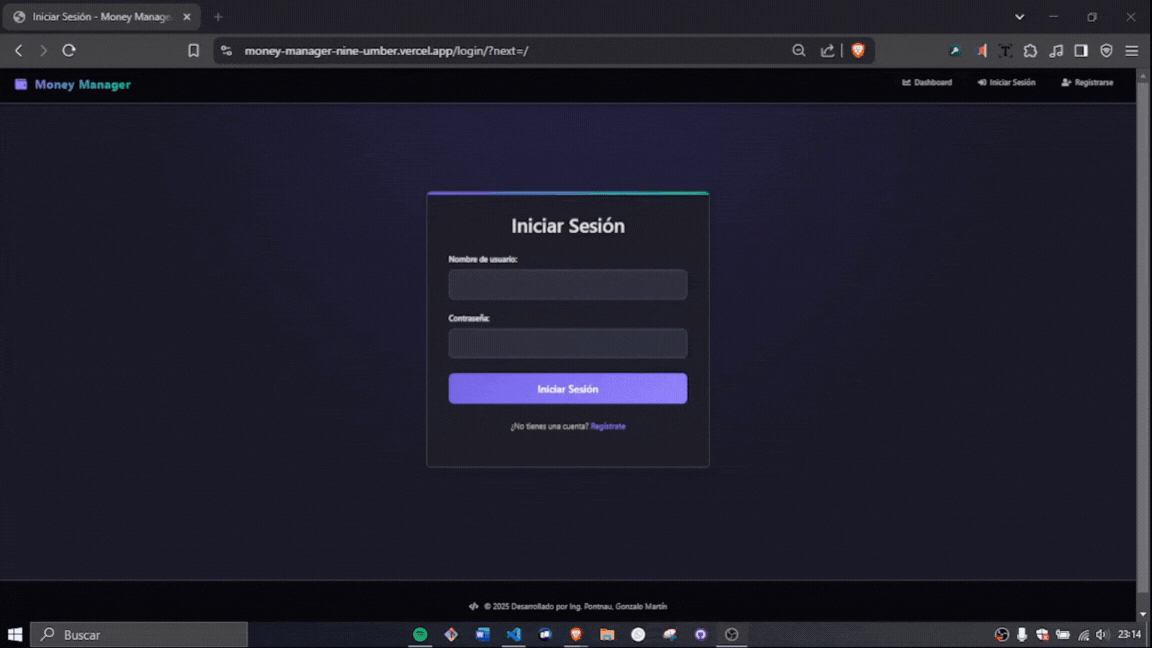
Task: Toggle the sidebar icon in the toolbar
Action: pyautogui.click(x=1081, y=50)
